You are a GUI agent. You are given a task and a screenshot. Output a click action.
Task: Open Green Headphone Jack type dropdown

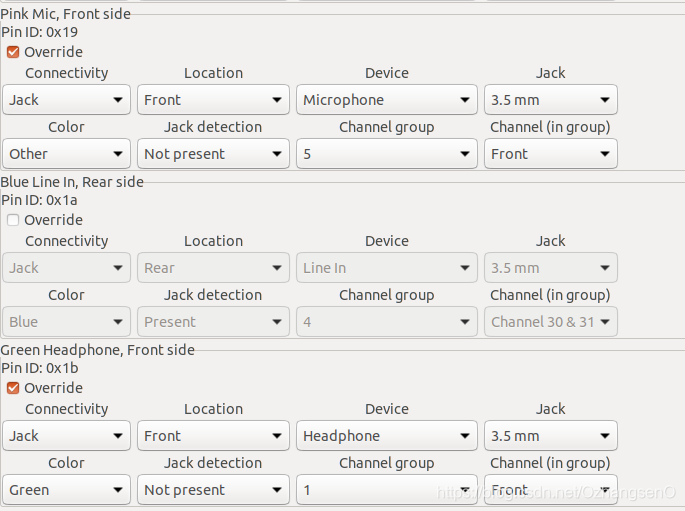point(550,436)
